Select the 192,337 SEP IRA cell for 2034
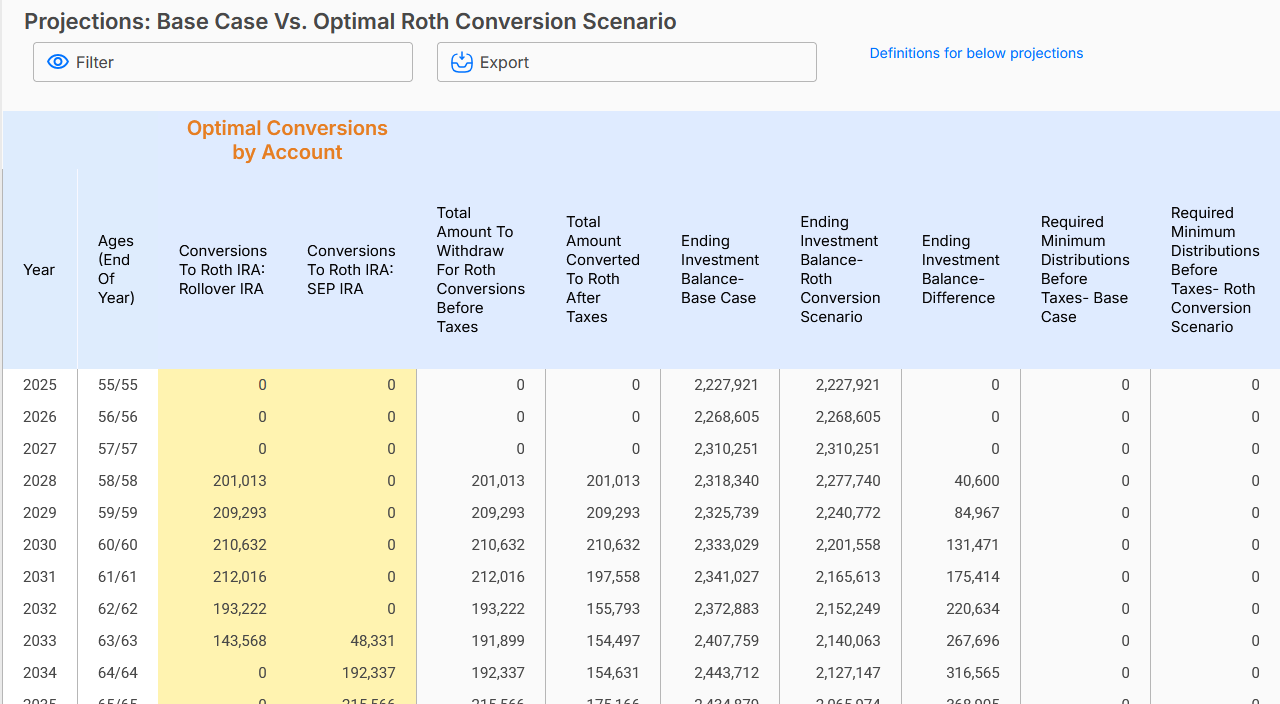1280x704 pixels. pos(368,673)
